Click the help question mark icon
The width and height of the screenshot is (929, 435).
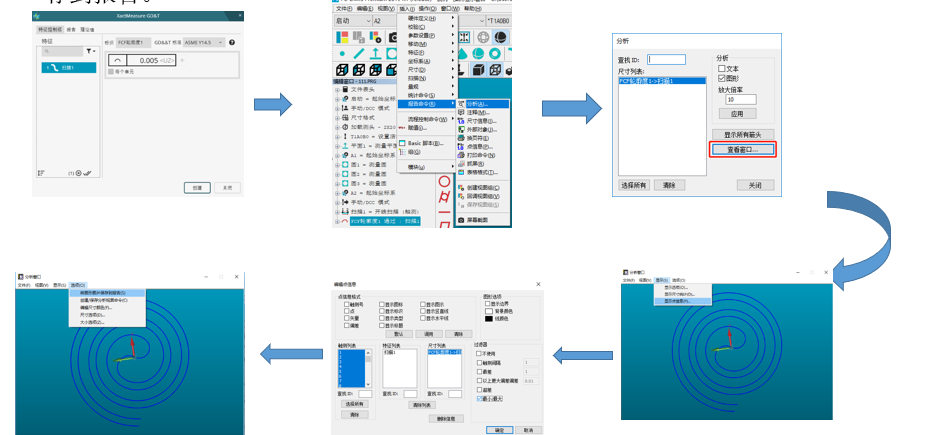[x=232, y=43]
